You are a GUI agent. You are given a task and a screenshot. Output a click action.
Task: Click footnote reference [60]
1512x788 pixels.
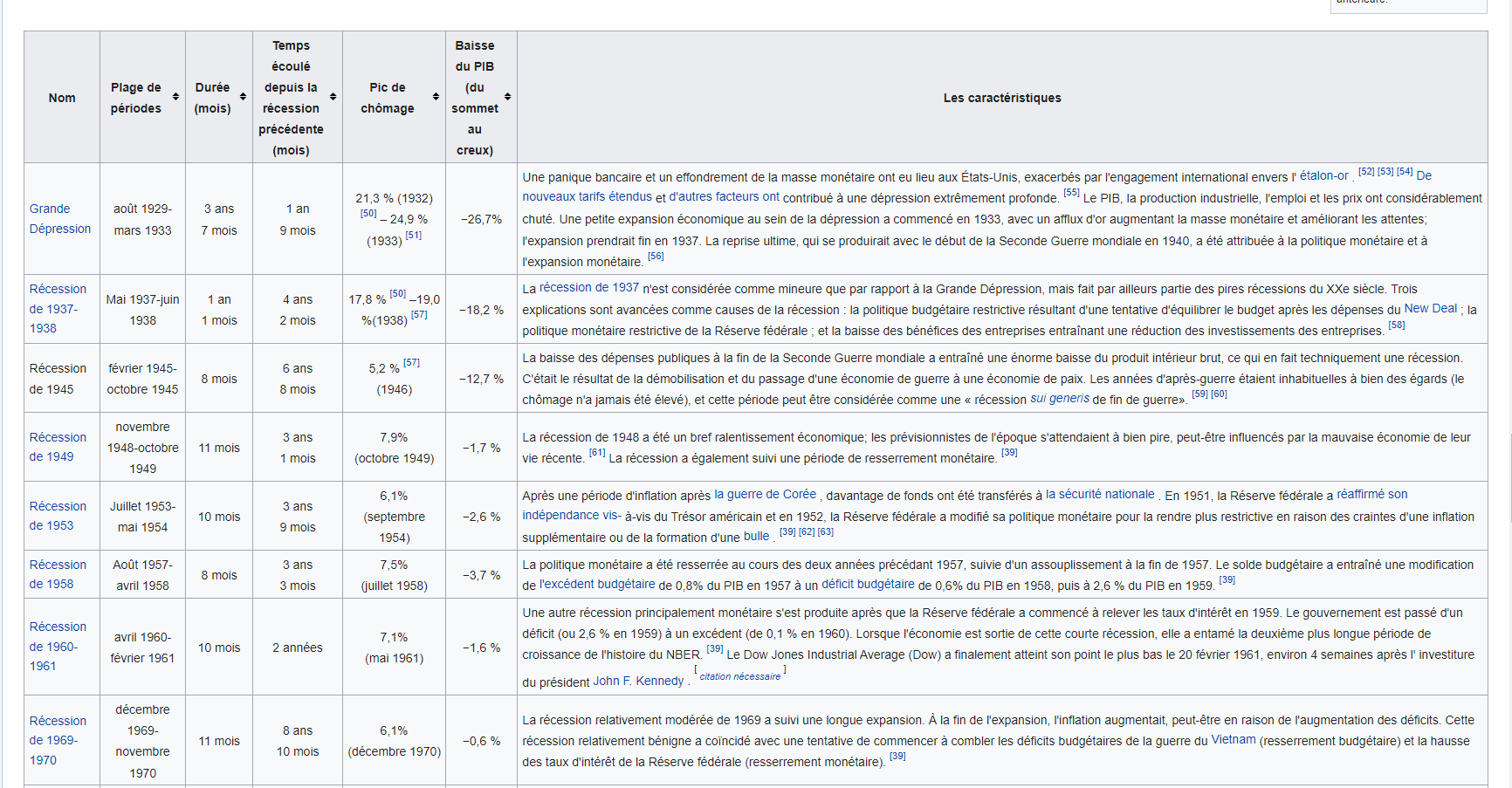1219,394
